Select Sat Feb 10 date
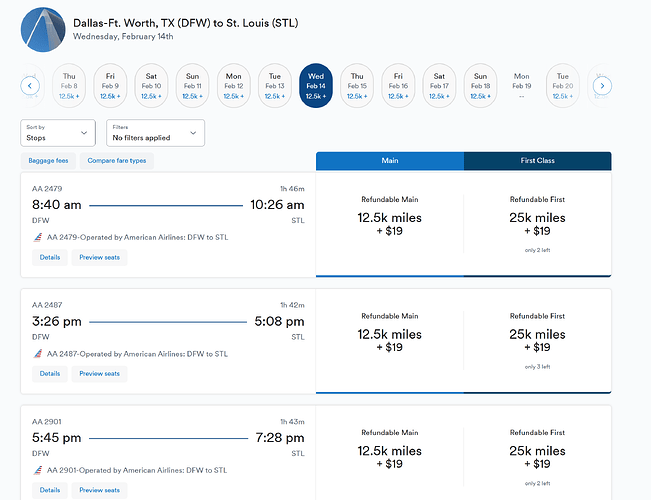The width and height of the screenshot is (651, 500). (x=151, y=86)
